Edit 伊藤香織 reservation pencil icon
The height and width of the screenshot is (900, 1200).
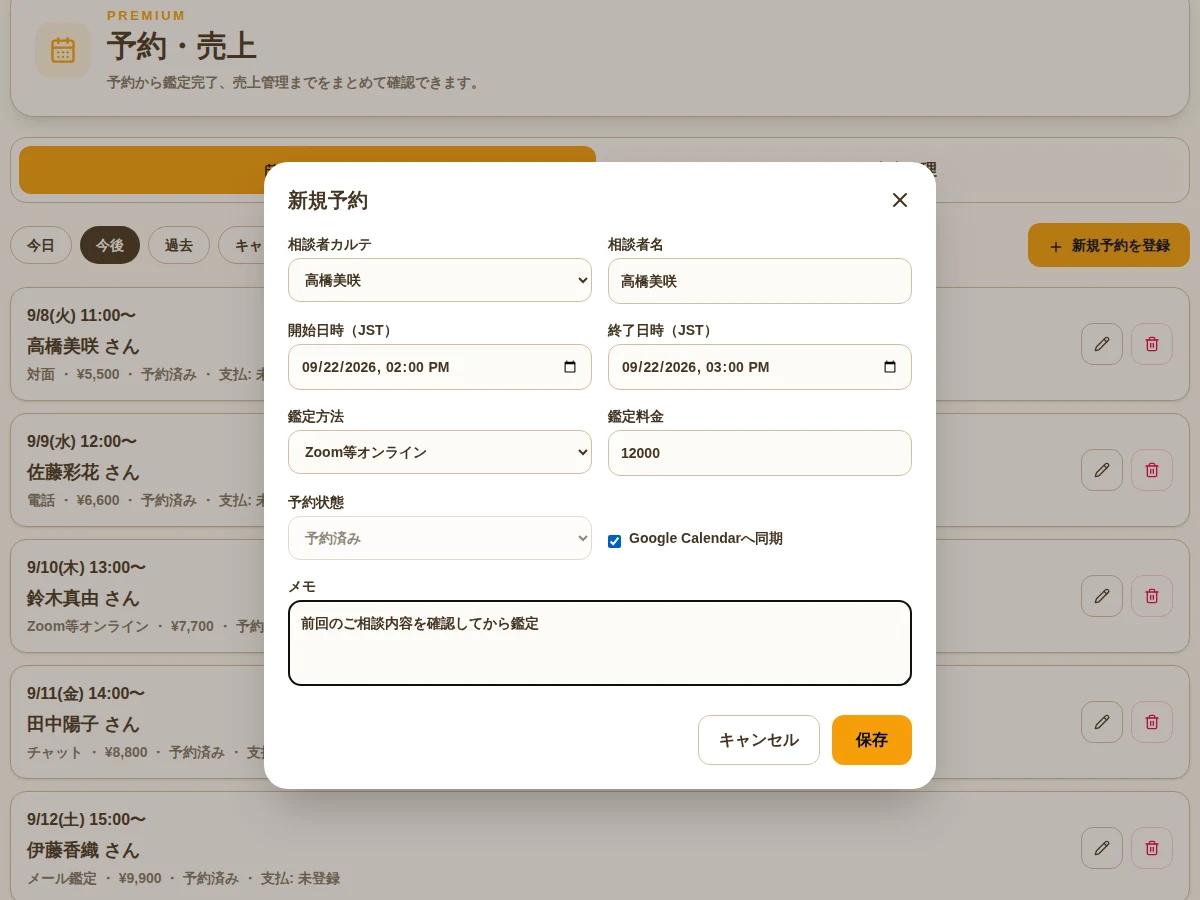tap(1102, 848)
